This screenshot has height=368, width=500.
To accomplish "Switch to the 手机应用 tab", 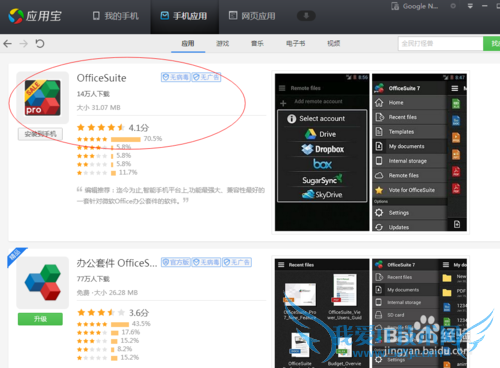I will coord(184,16).
